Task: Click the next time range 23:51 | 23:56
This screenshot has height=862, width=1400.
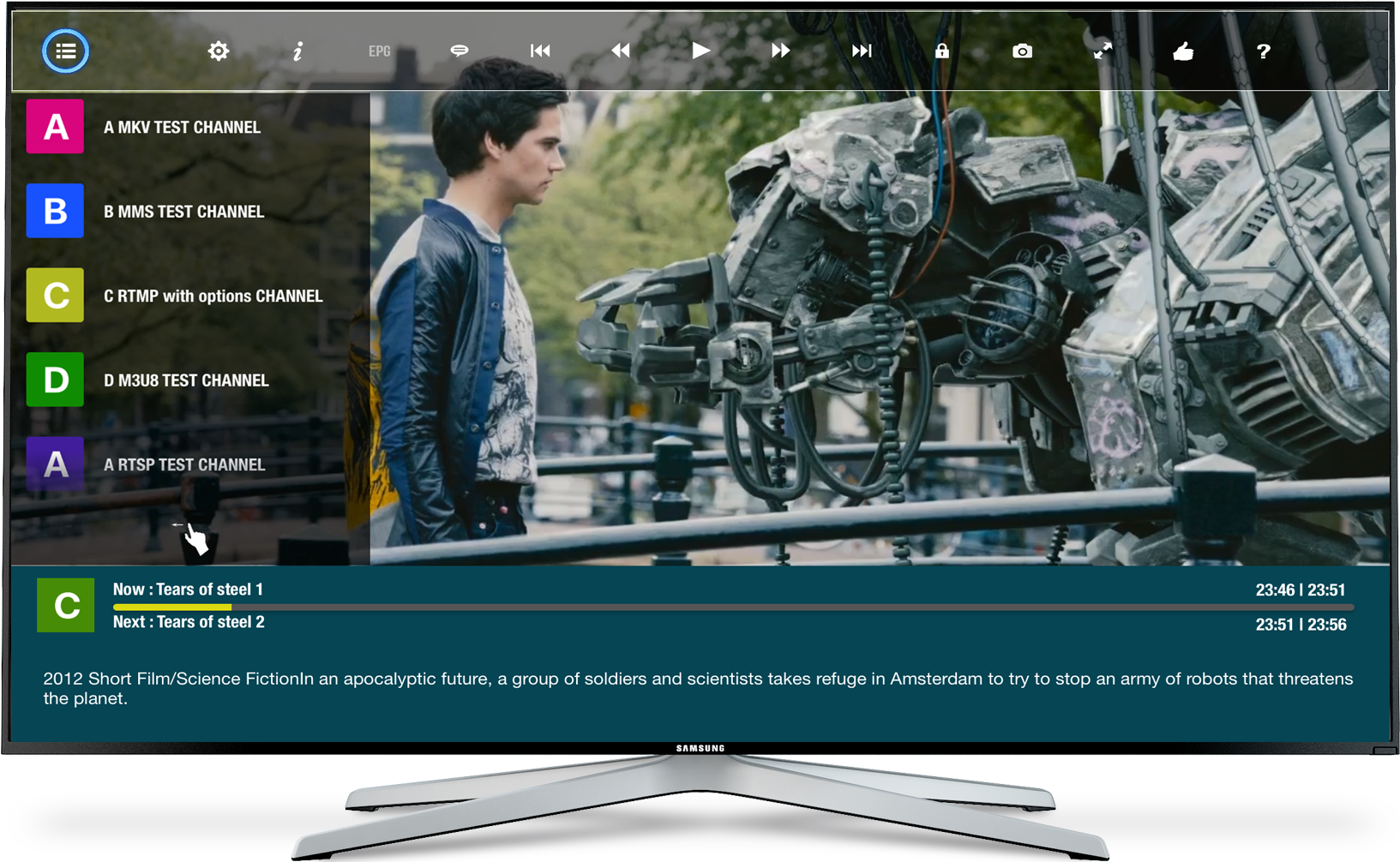Action: 1301,625
